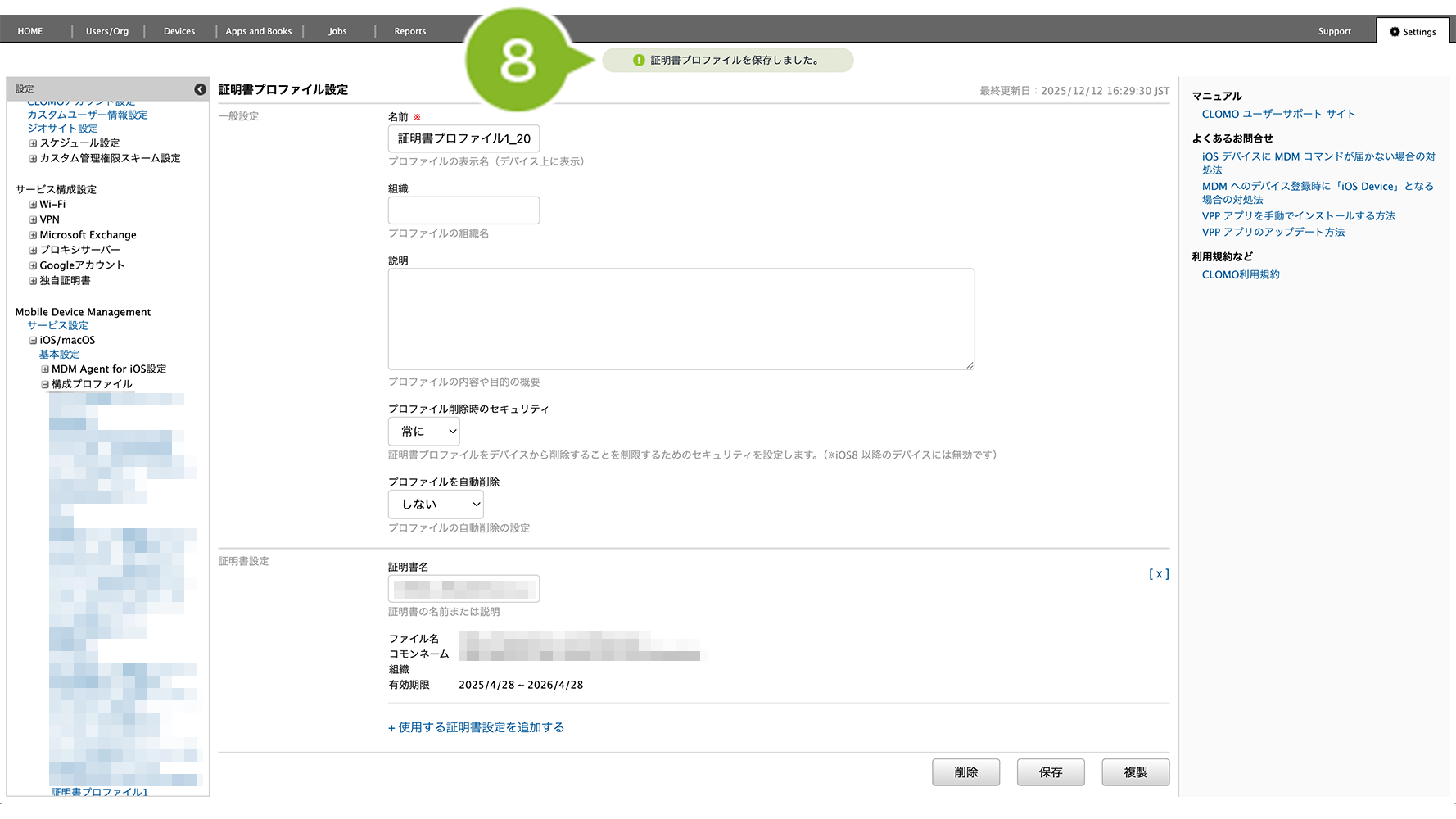Screen dimensions: 1456x819
Task: Expand the プロキシサーバー tree node
Action: coord(34,251)
